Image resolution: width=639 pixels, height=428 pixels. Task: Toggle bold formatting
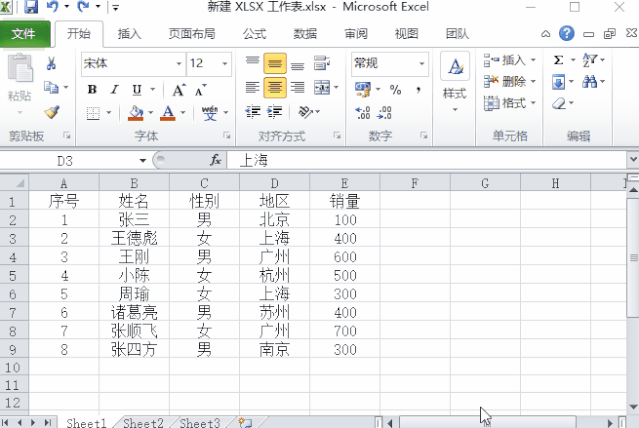coord(93,89)
